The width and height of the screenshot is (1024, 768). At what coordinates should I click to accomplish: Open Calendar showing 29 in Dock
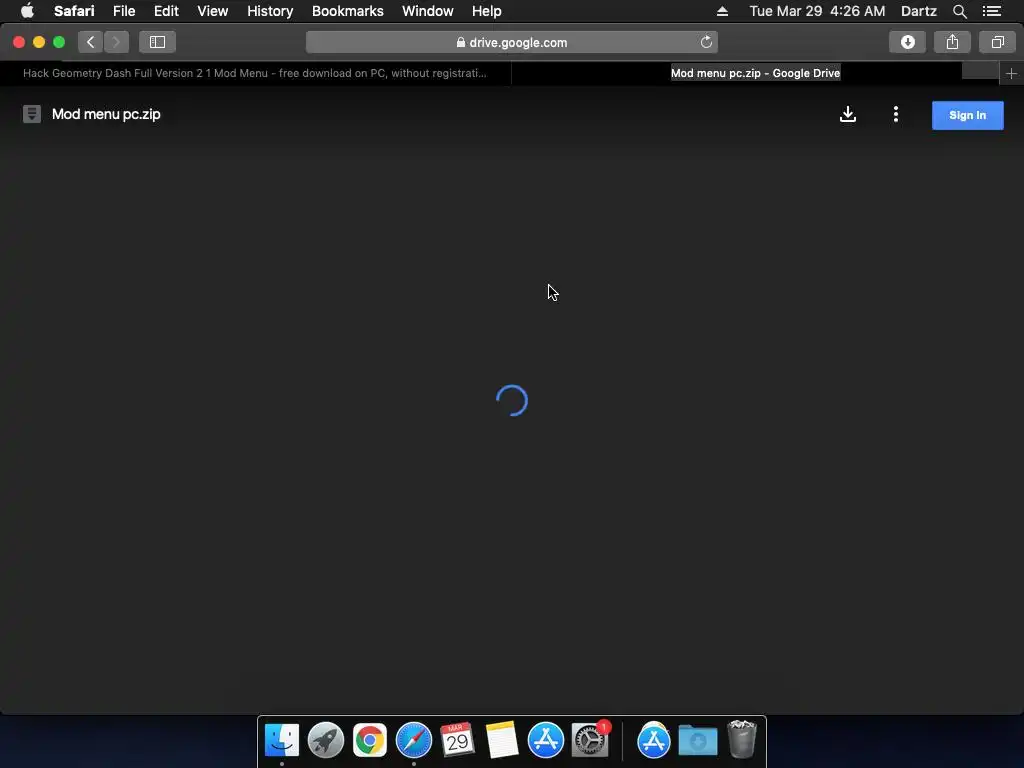pos(457,740)
